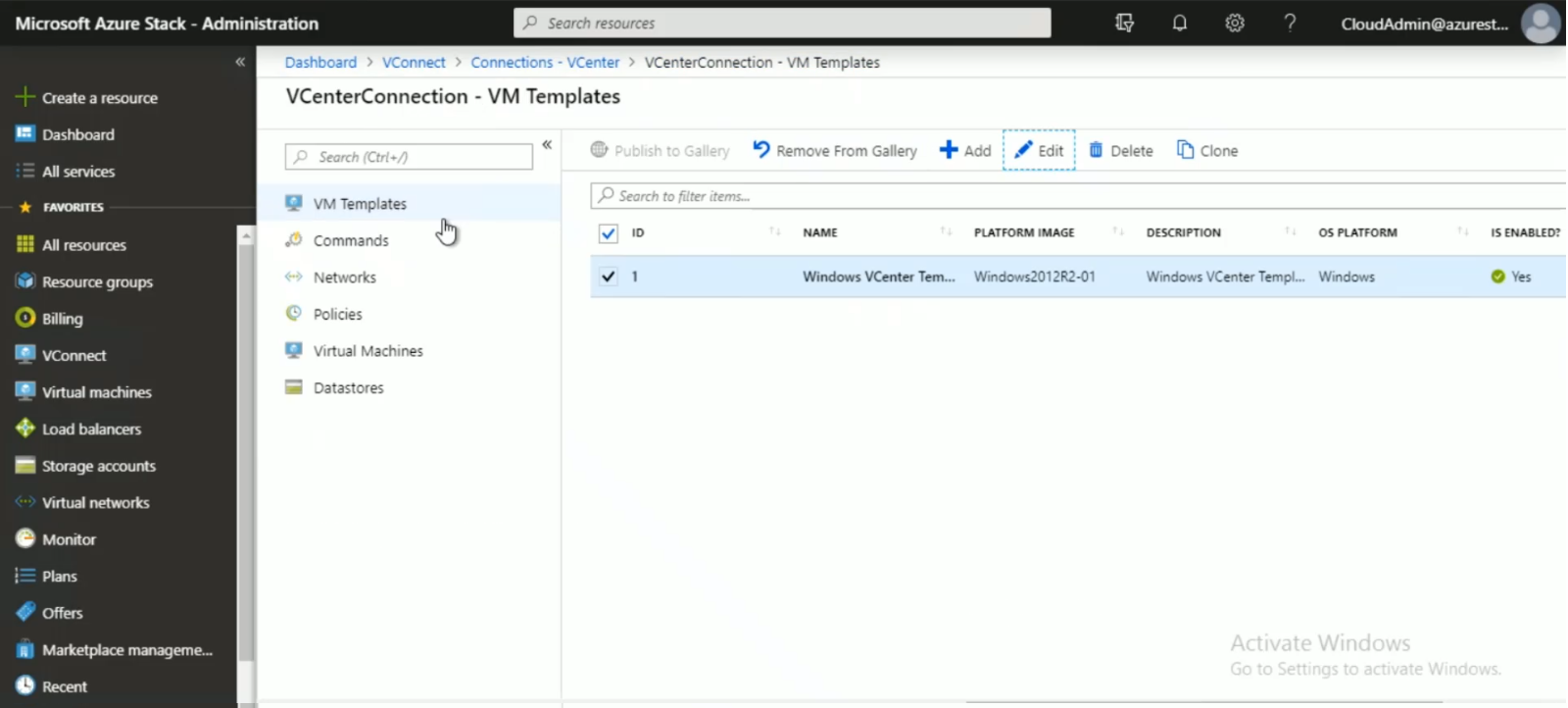The image size is (1568, 708).
Task: Click the All services list icon
Action: tap(25, 171)
